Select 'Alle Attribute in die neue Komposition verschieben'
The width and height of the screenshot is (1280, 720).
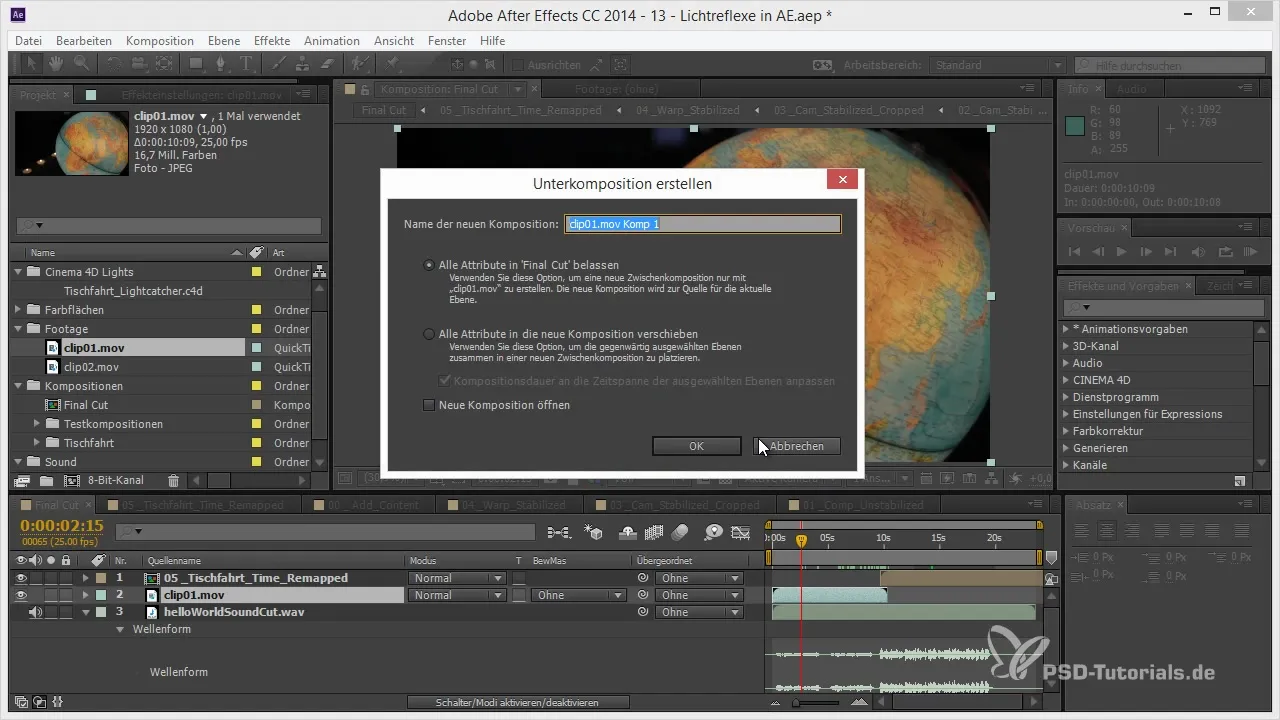(430, 334)
